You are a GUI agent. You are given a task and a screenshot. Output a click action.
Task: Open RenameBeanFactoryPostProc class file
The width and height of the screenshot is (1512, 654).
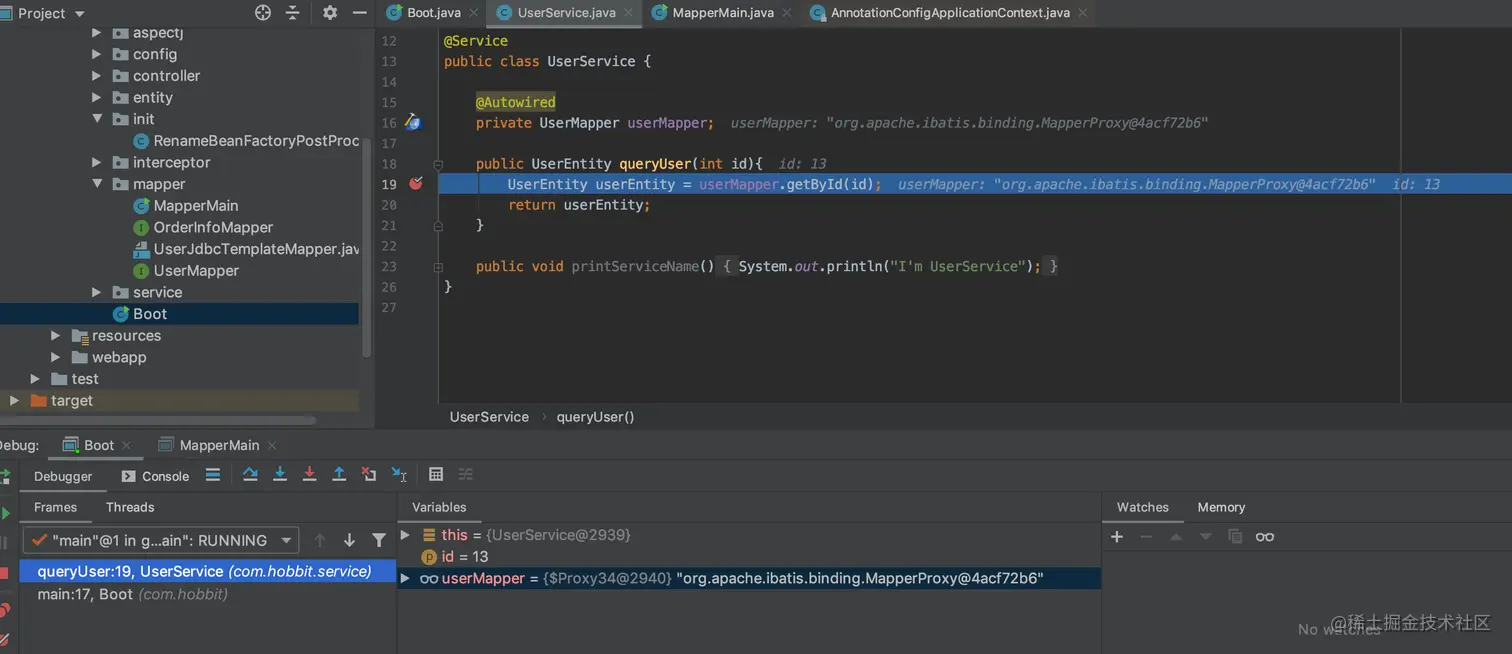pyautogui.click(x=246, y=141)
